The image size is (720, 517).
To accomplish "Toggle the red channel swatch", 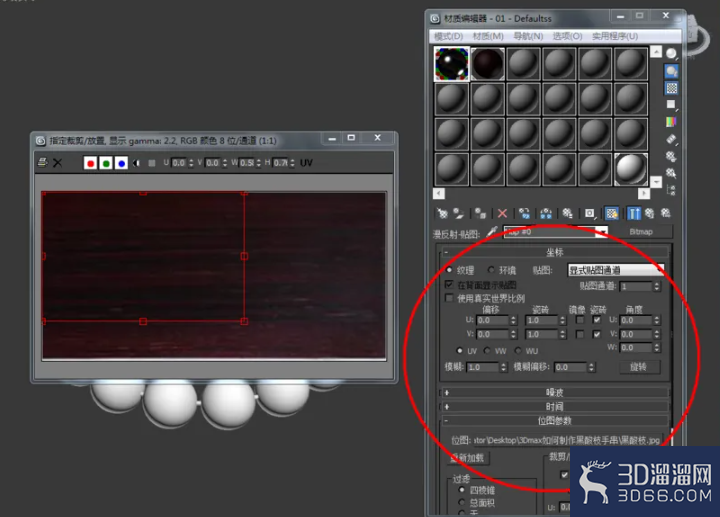I will point(90,163).
